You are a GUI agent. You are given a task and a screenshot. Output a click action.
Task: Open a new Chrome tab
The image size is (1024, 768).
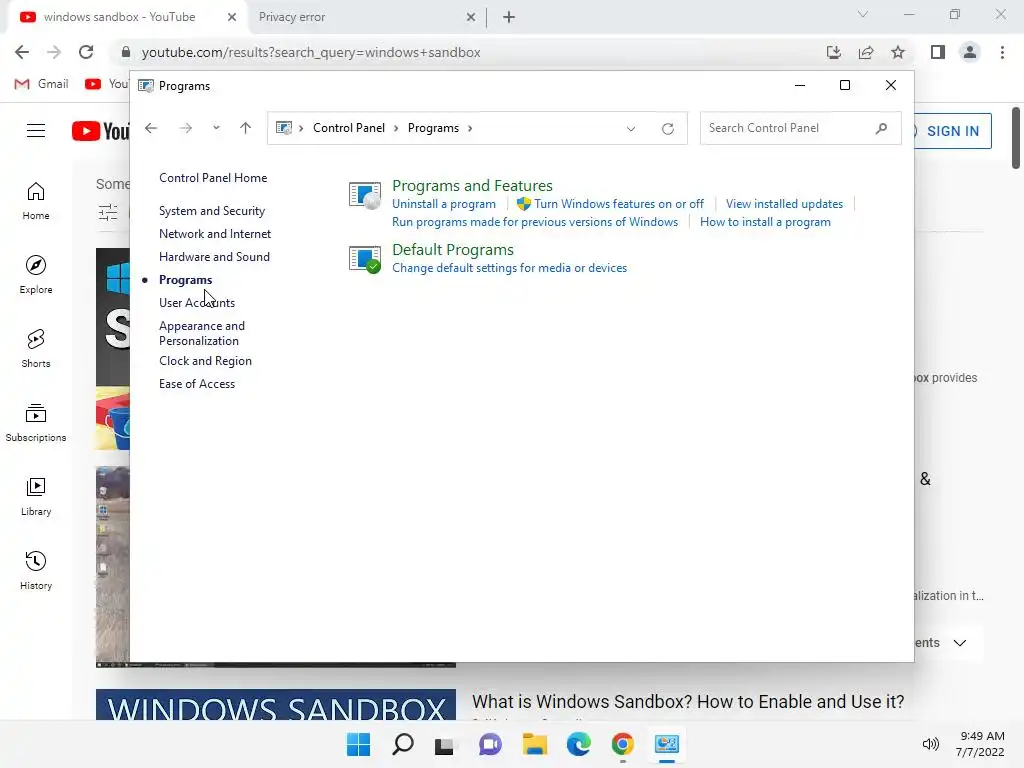coord(509,17)
